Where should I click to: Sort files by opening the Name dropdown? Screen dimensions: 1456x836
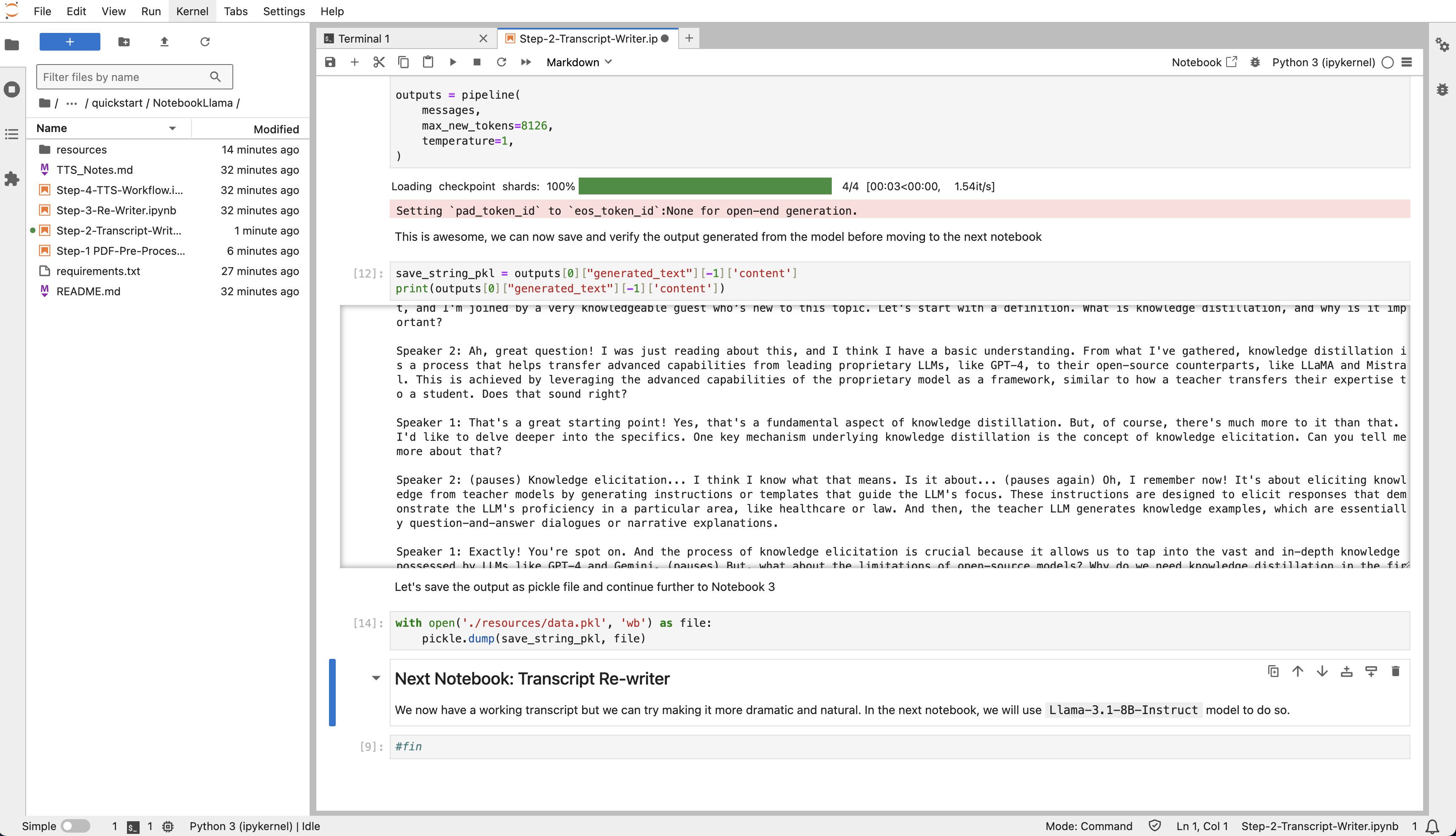[x=172, y=128]
